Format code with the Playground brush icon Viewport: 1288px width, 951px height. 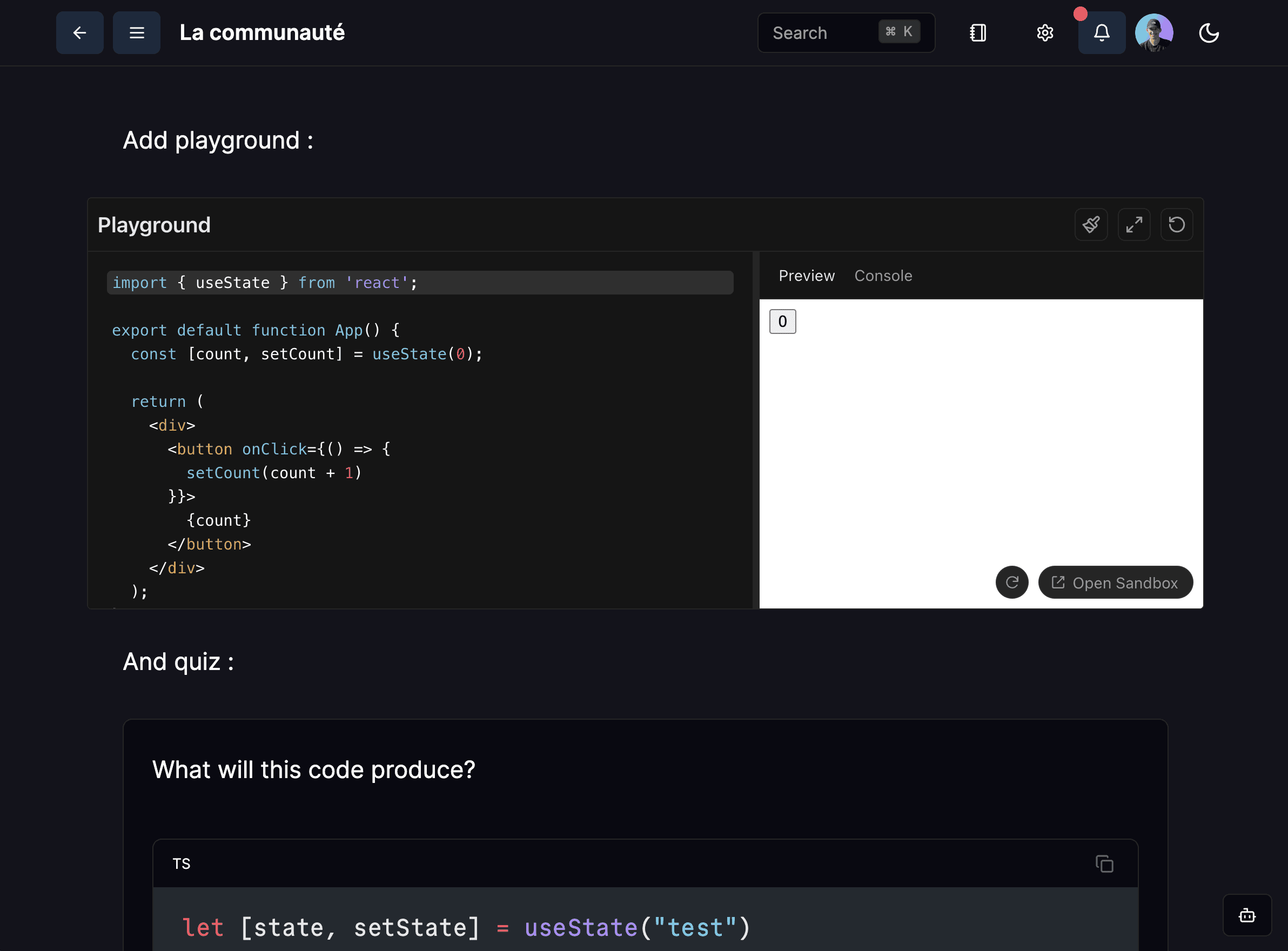click(1091, 224)
